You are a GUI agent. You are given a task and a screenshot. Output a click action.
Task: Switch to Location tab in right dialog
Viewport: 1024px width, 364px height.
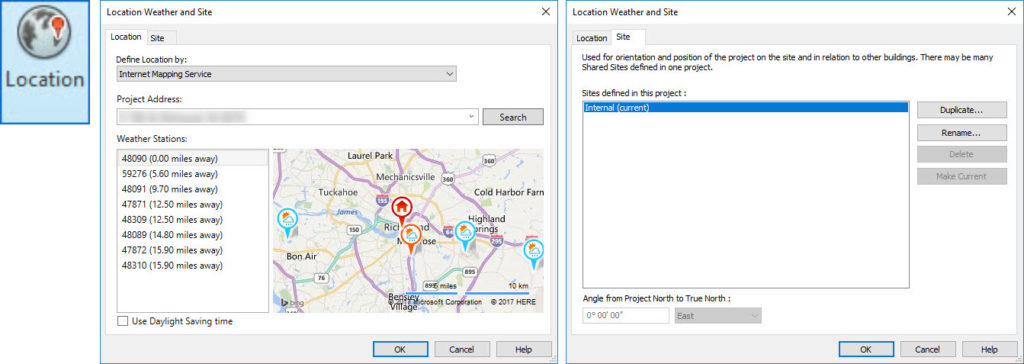(x=592, y=39)
